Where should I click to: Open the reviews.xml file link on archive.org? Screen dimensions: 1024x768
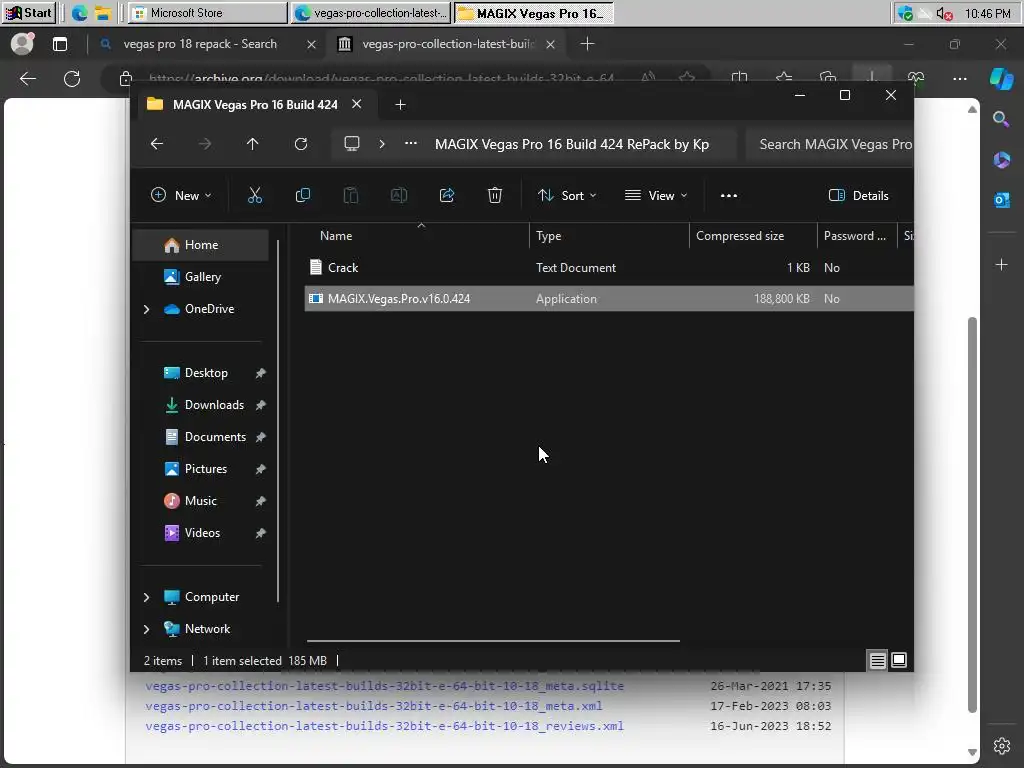[x=385, y=726]
